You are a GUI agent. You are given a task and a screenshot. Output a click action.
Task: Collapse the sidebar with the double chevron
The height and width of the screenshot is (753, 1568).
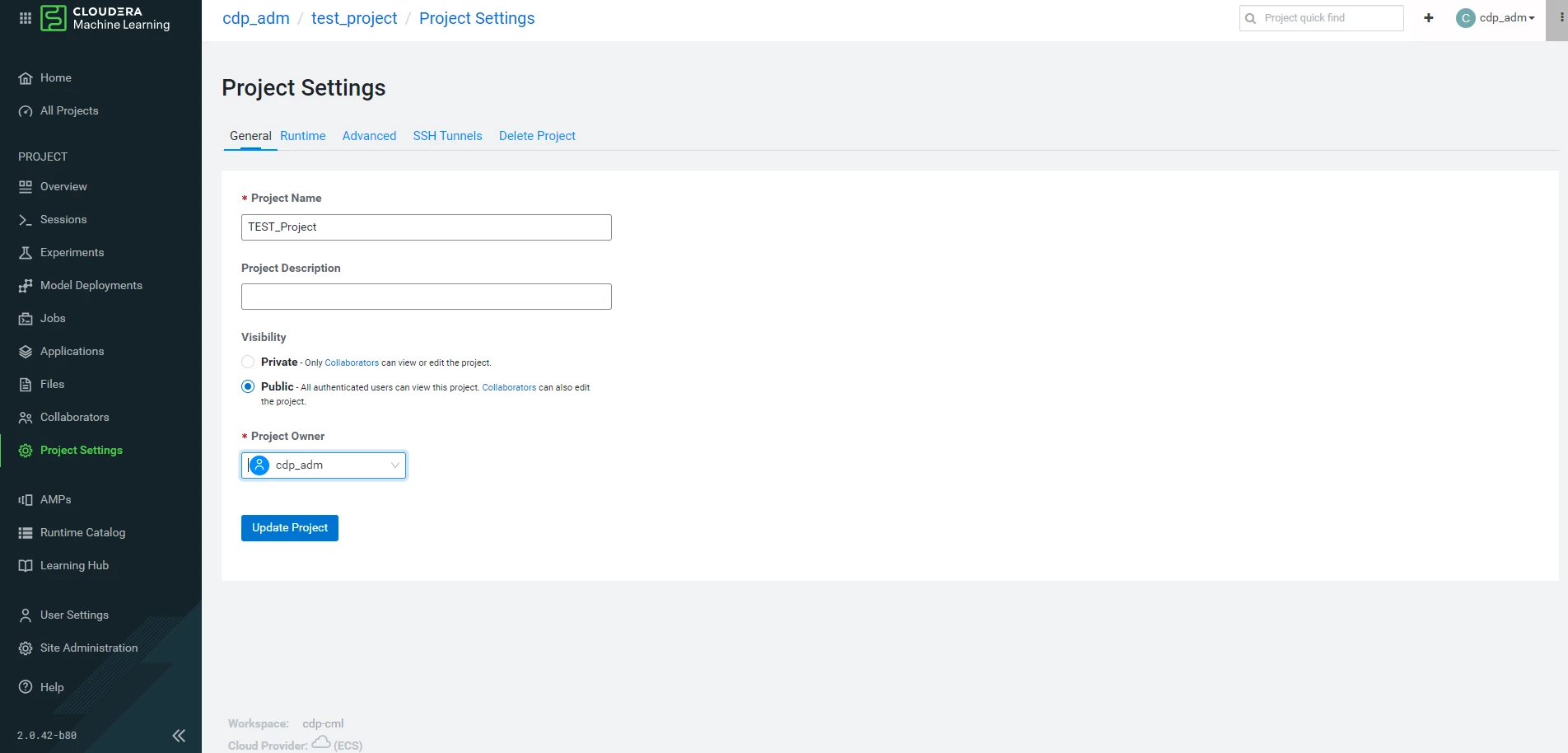click(x=179, y=736)
